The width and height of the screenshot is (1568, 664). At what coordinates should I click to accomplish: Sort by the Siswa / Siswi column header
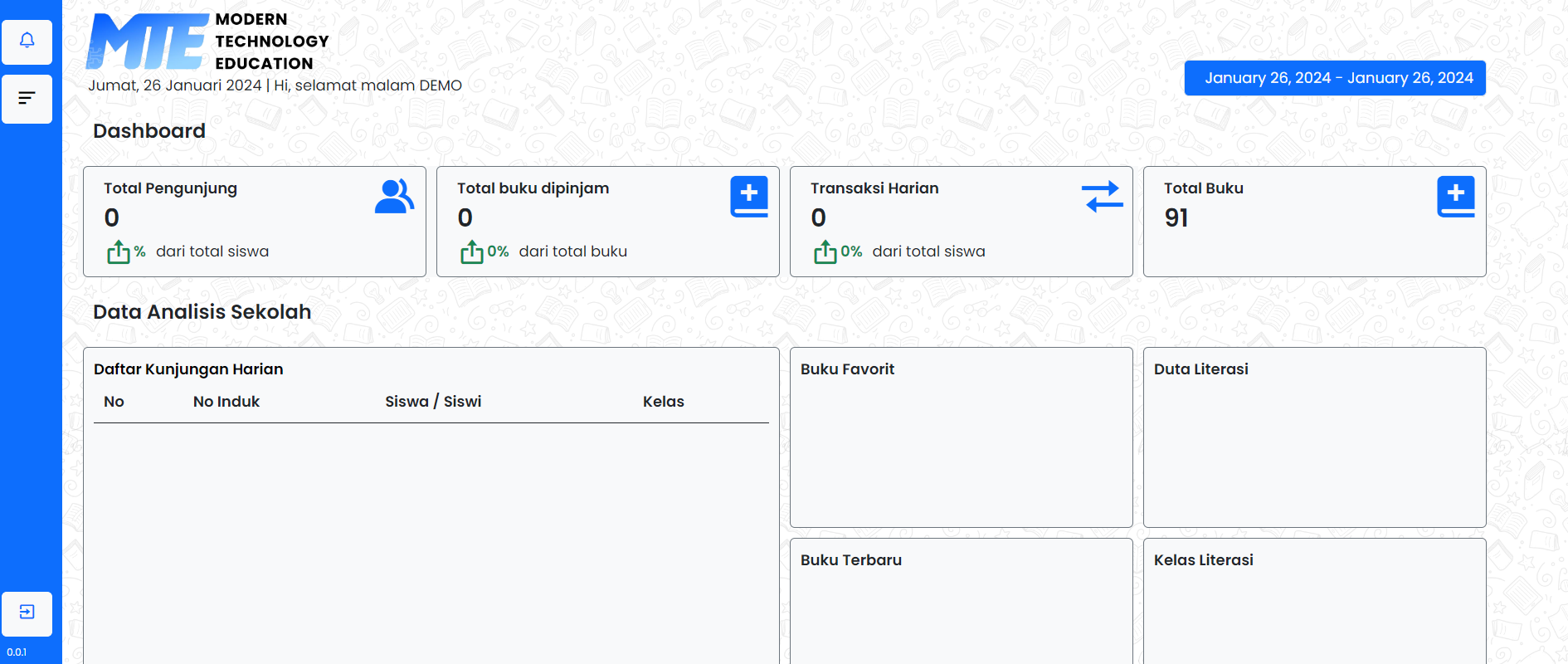click(433, 402)
